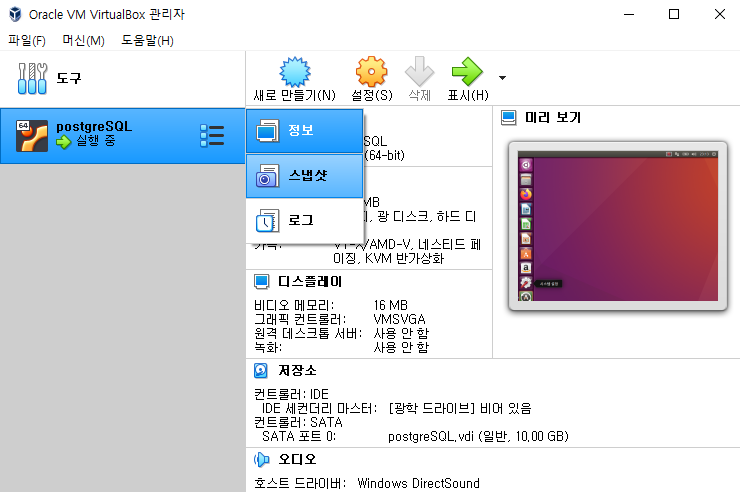740x492 pixels.
Task: Click the postgreSQL machine list menu icon
Action: click(212, 136)
